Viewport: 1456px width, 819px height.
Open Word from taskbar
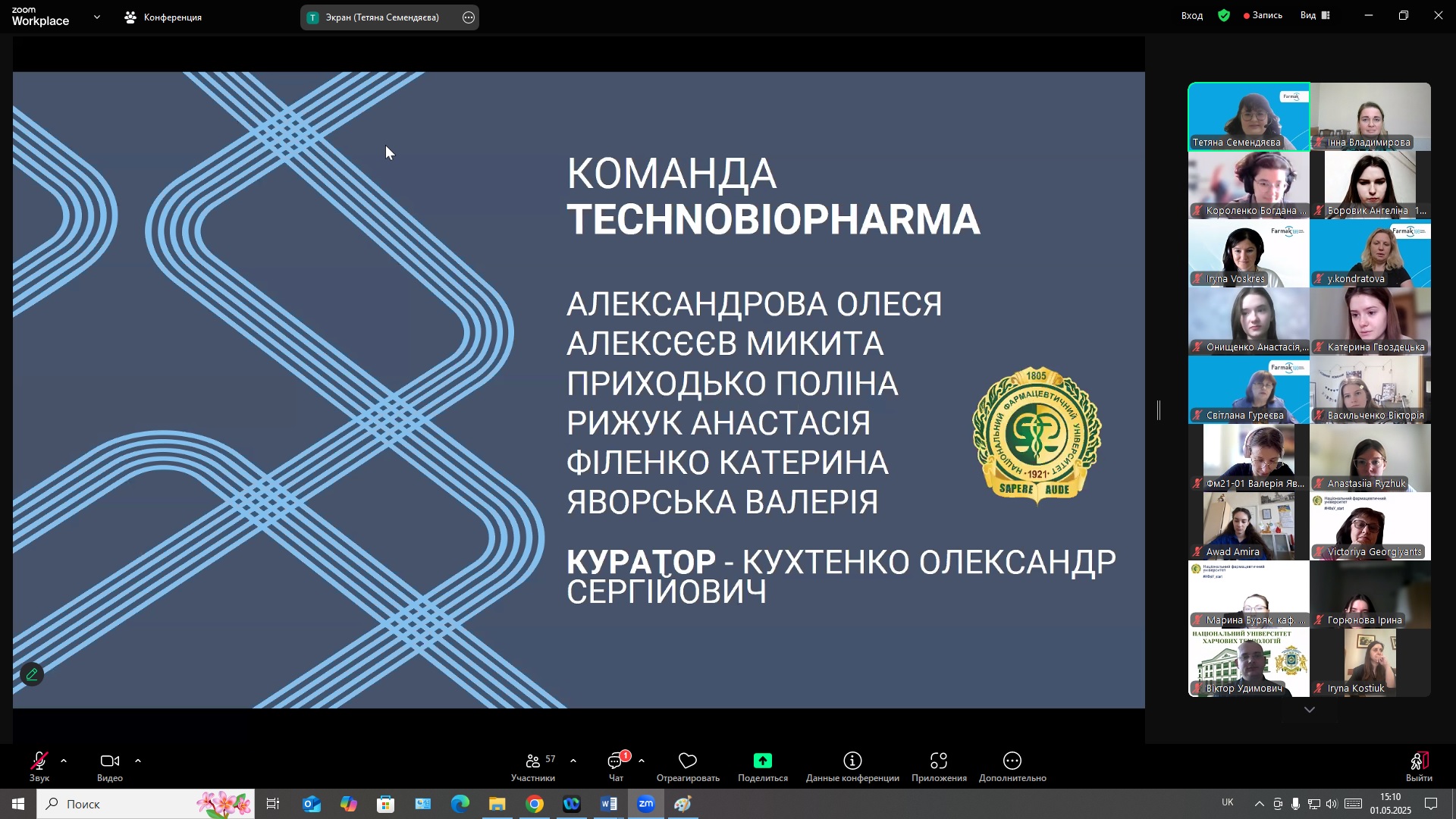click(609, 804)
